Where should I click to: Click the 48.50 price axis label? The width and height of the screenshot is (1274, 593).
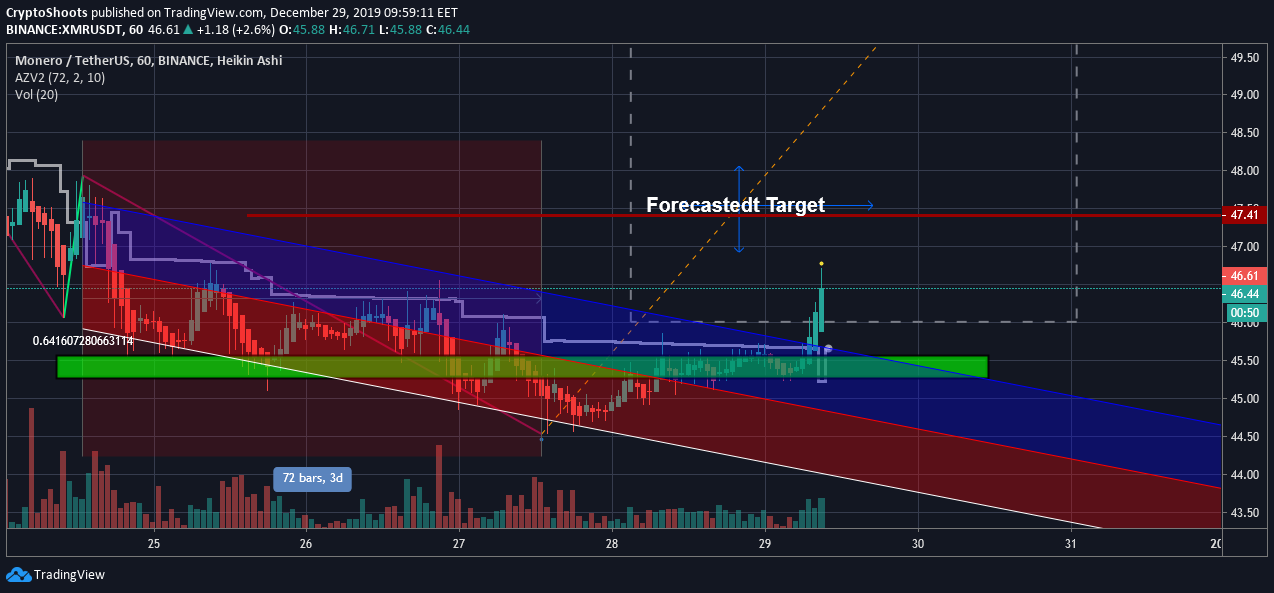(x=1244, y=133)
